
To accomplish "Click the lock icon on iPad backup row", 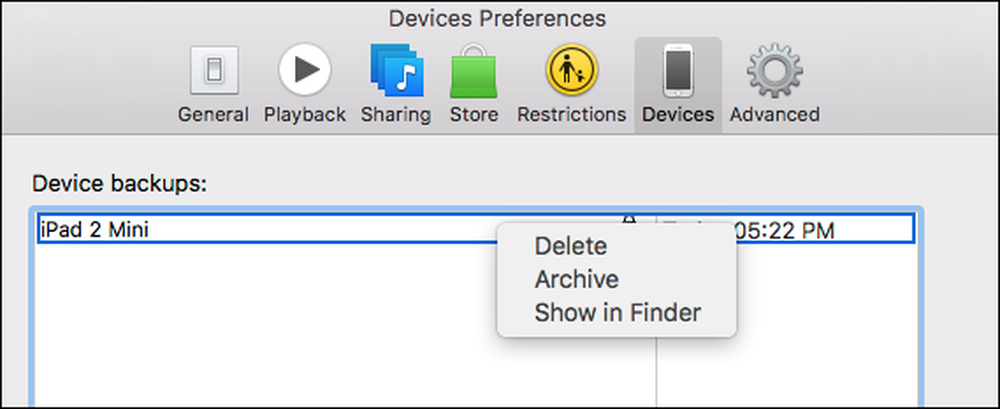I will point(629,219).
